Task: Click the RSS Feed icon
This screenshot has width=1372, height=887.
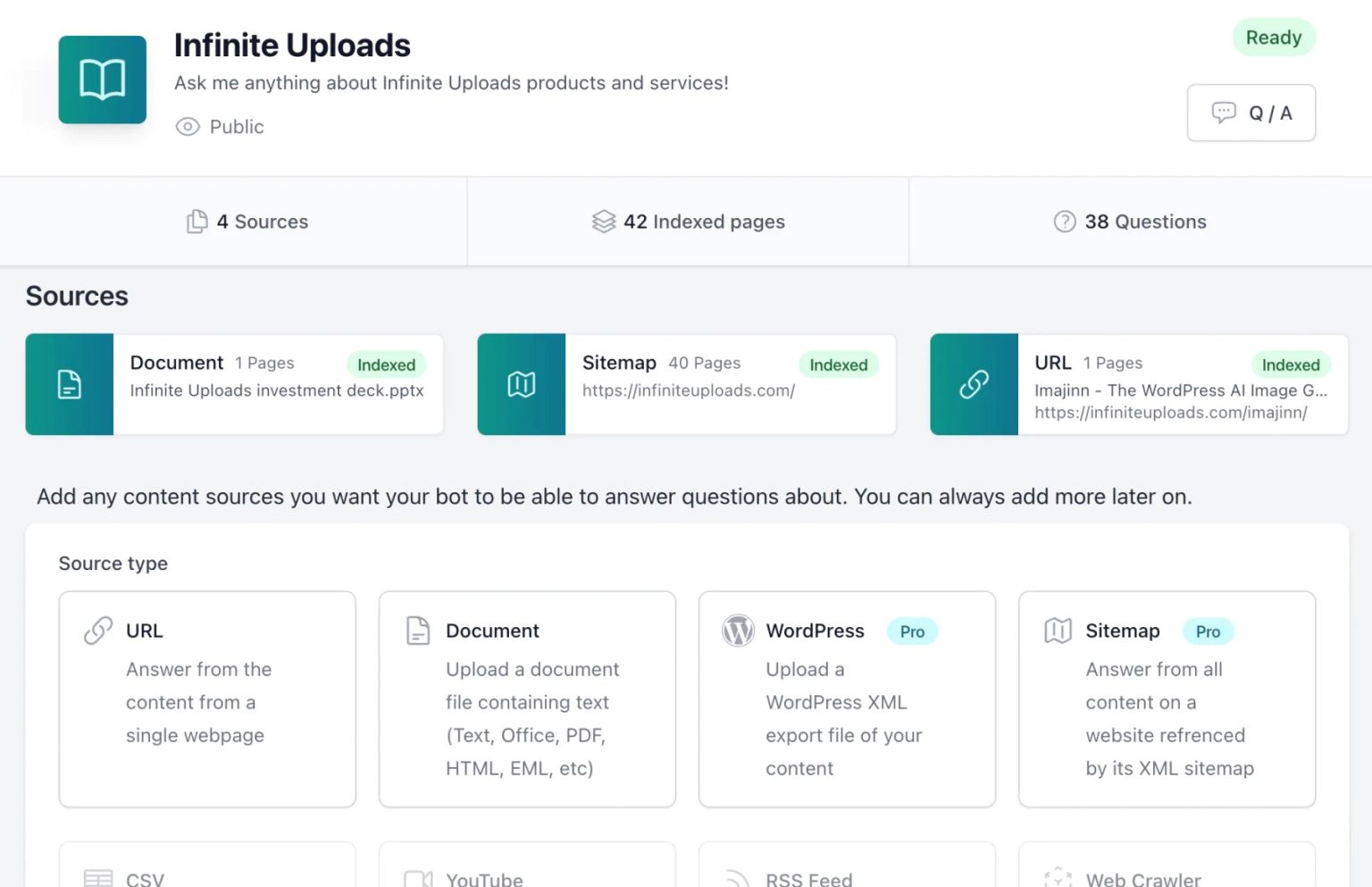Action: click(737, 878)
